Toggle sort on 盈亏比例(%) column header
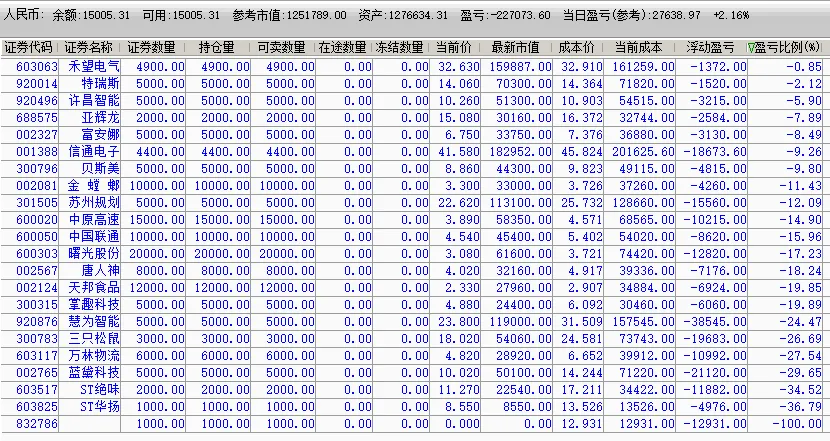830x441 pixels. click(784, 48)
